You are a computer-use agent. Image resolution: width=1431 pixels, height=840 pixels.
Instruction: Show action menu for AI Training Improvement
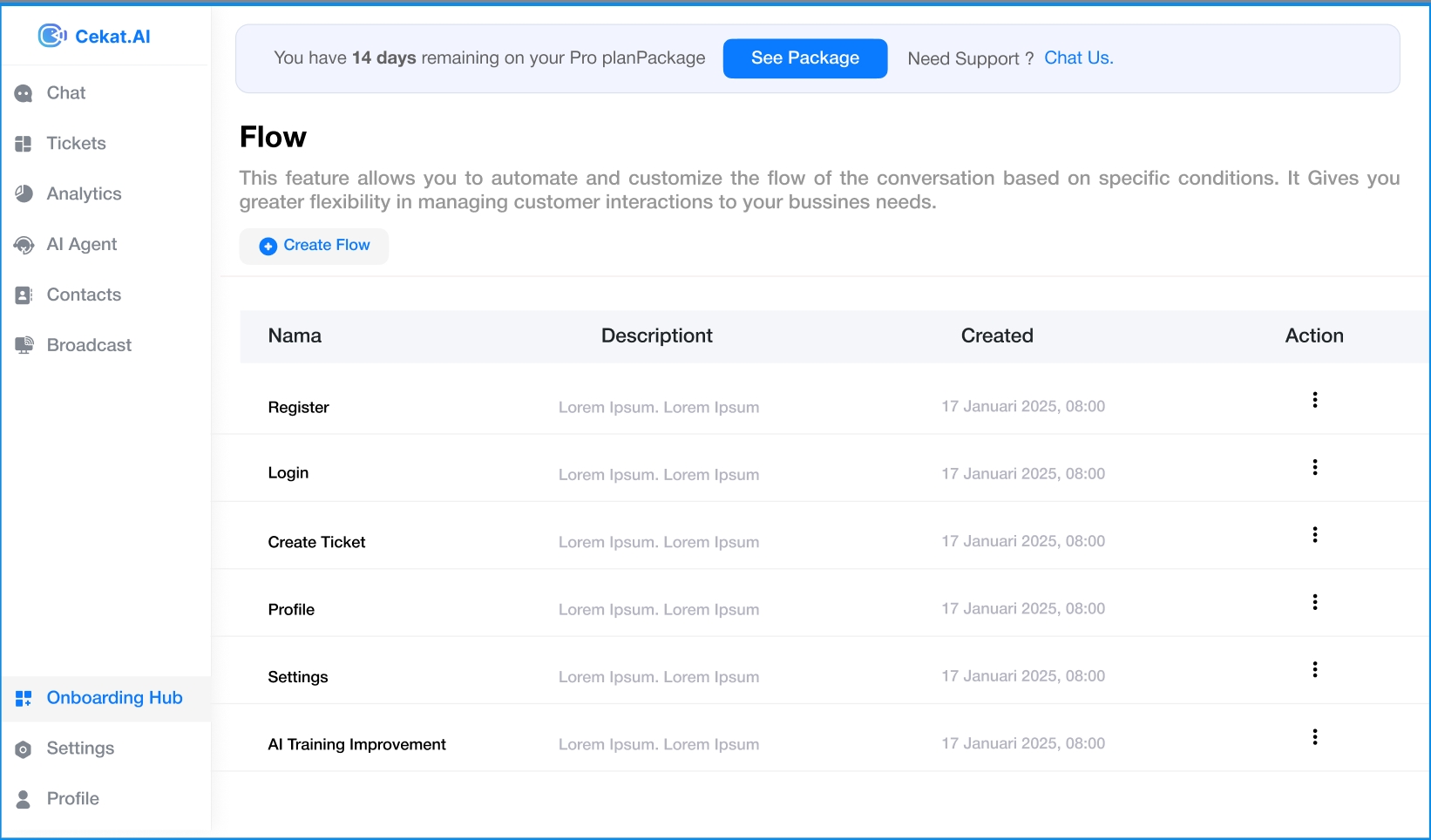(1314, 737)
